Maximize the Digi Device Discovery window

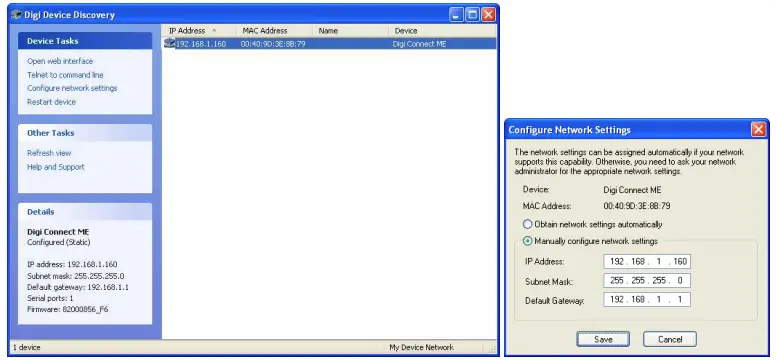click(473, 15)
